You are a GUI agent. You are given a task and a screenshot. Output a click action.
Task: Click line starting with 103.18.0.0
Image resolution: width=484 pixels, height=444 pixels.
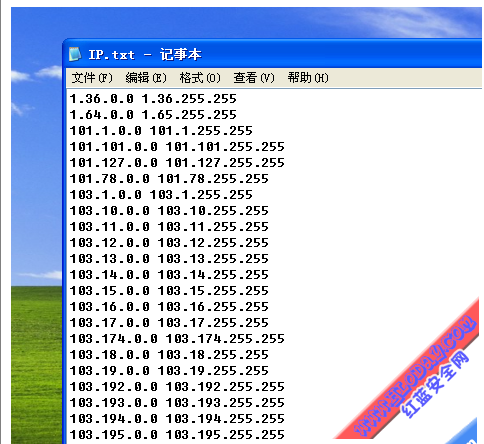click(x=169, y=355)
